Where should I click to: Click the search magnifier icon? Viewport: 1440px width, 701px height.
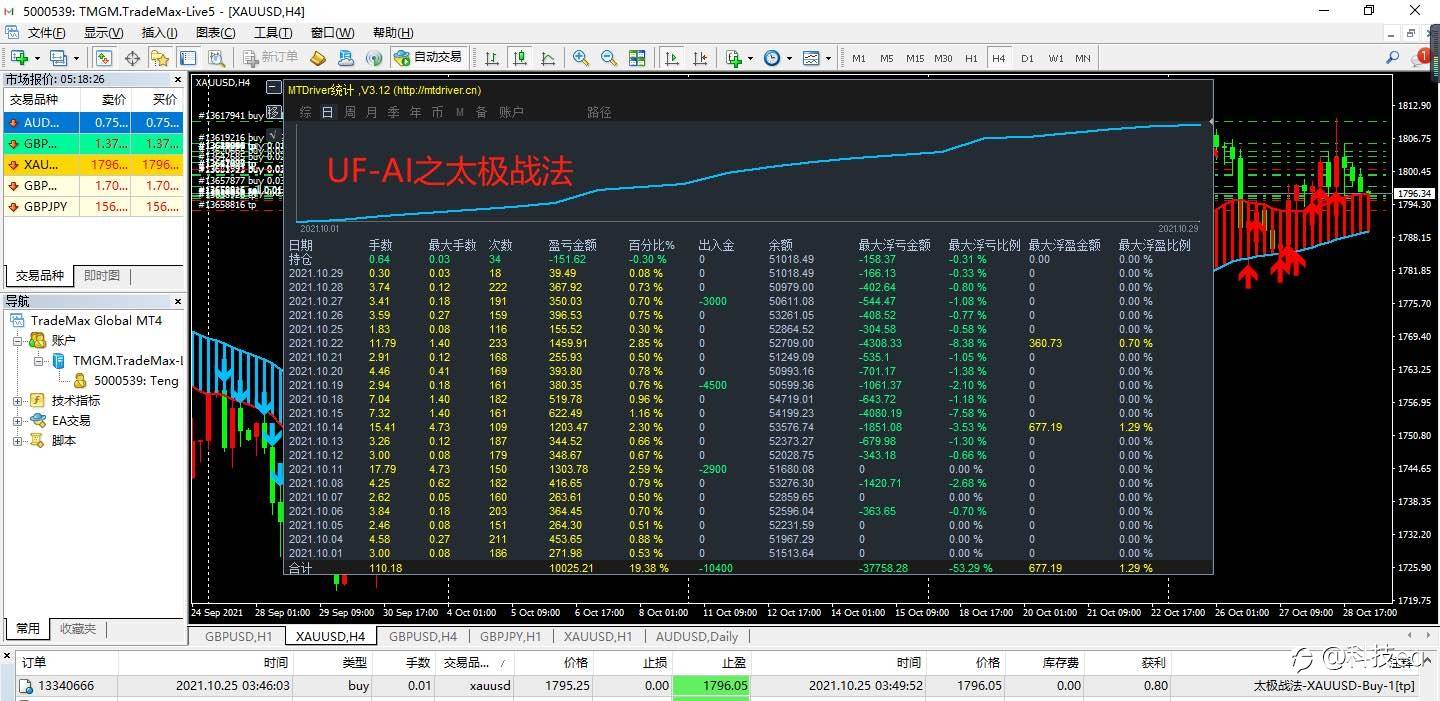(x=1392, y=58)
